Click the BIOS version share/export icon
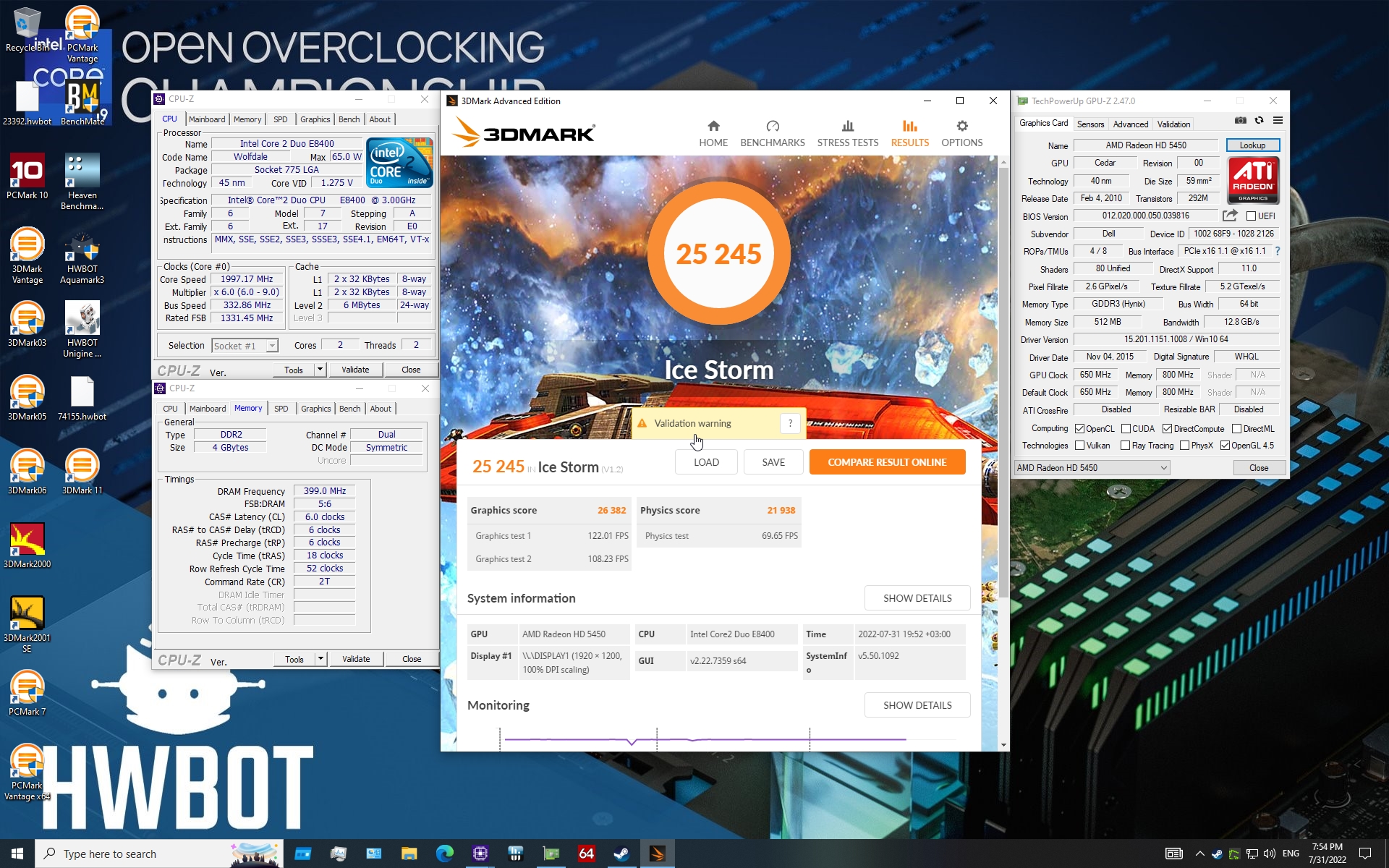Viewport: 1389px width, 868px height. coord(1230,216)
